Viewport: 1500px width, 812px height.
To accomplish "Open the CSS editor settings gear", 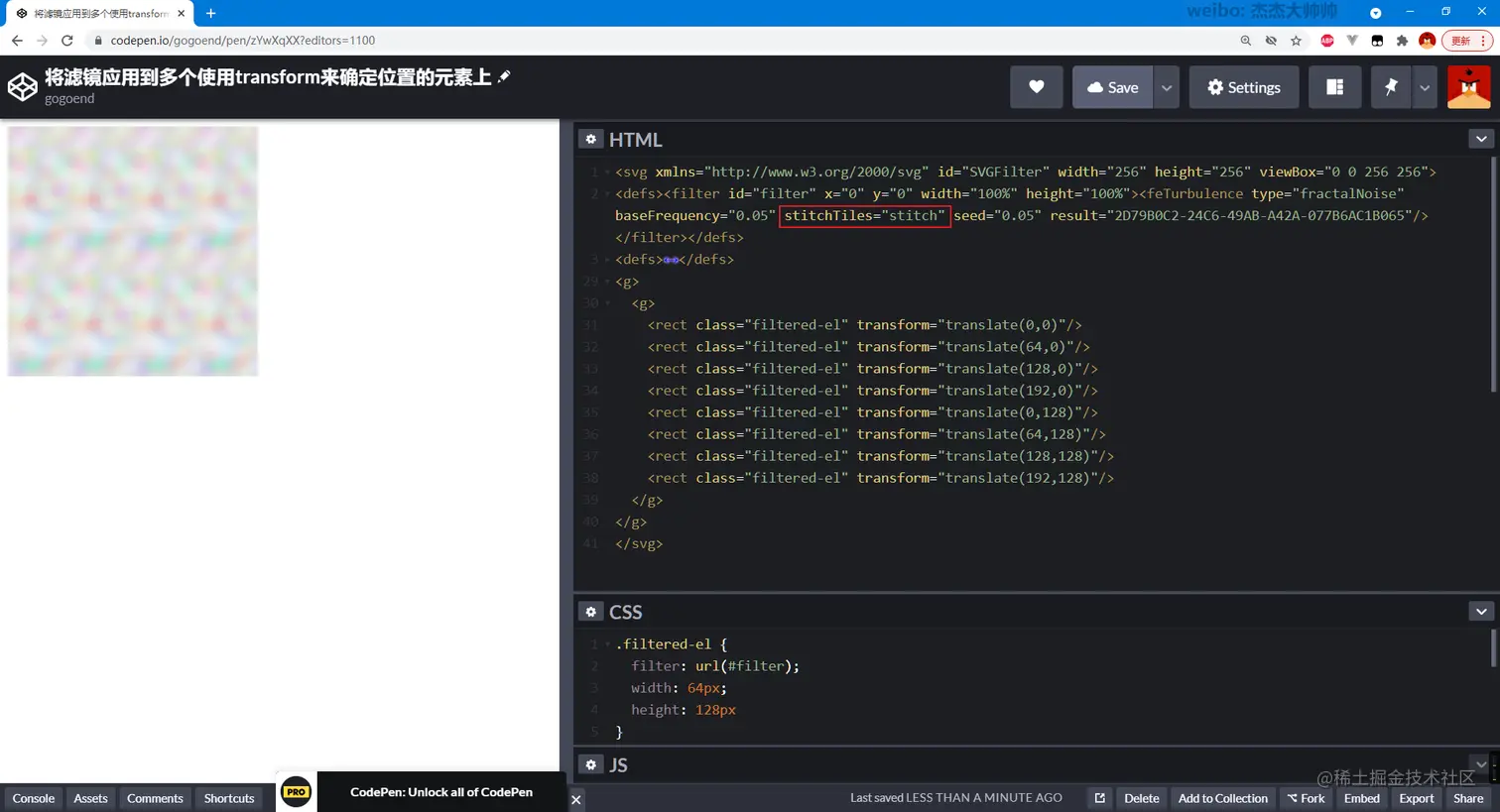I will click(590, 612).
